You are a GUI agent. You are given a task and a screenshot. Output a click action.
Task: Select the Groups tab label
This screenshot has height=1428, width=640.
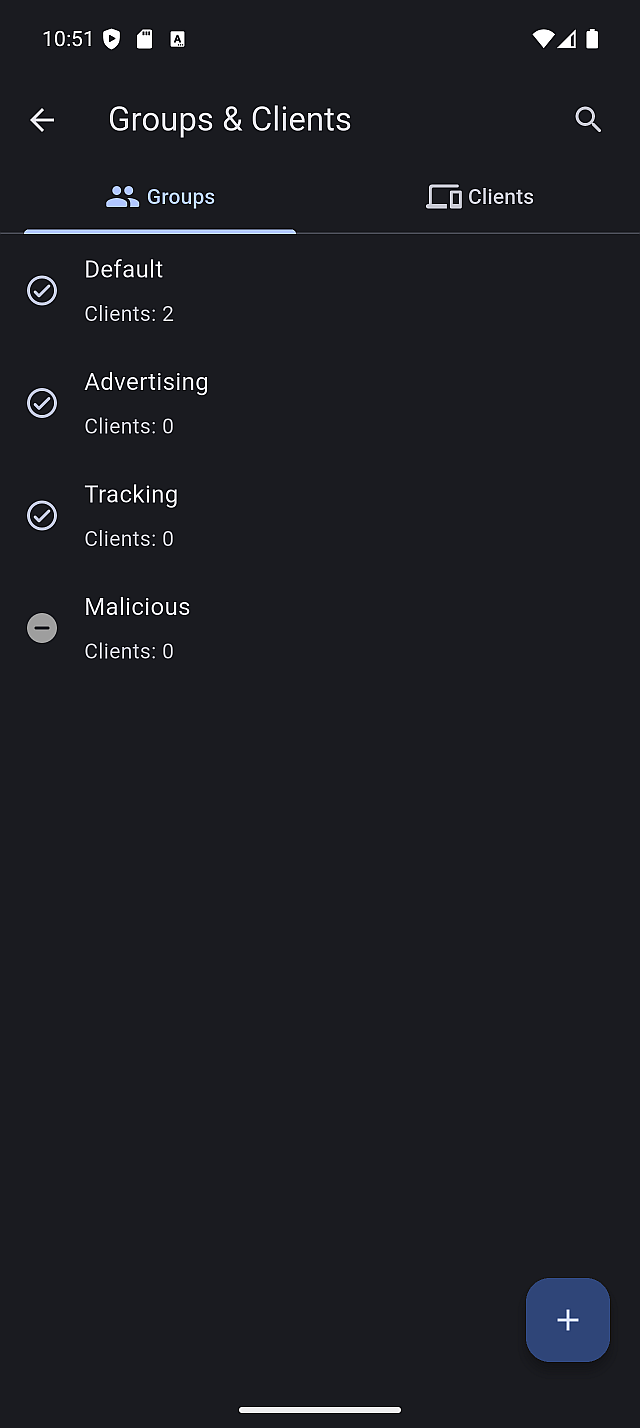tap(181, 197)
